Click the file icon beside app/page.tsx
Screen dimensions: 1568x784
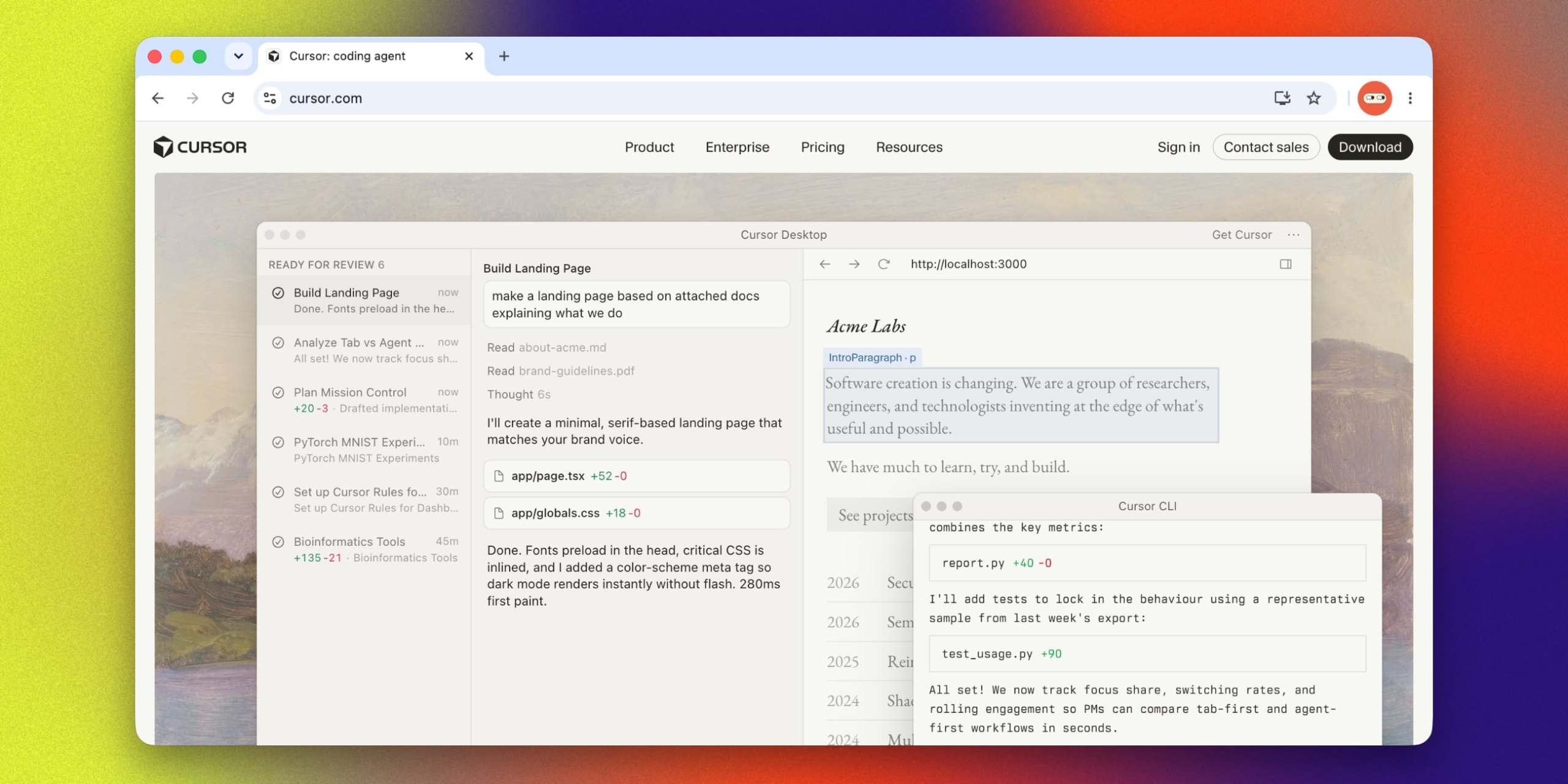pos(499,476)
